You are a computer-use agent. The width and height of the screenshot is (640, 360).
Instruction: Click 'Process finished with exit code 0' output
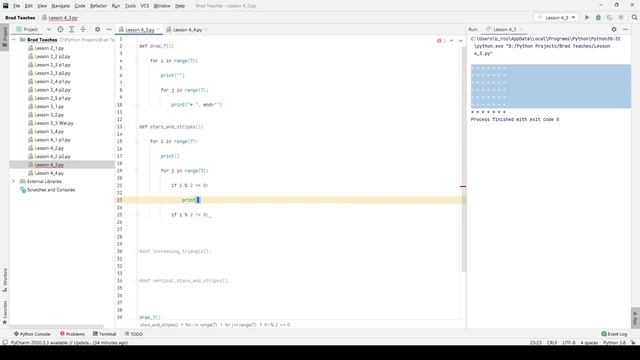(515, 120)
